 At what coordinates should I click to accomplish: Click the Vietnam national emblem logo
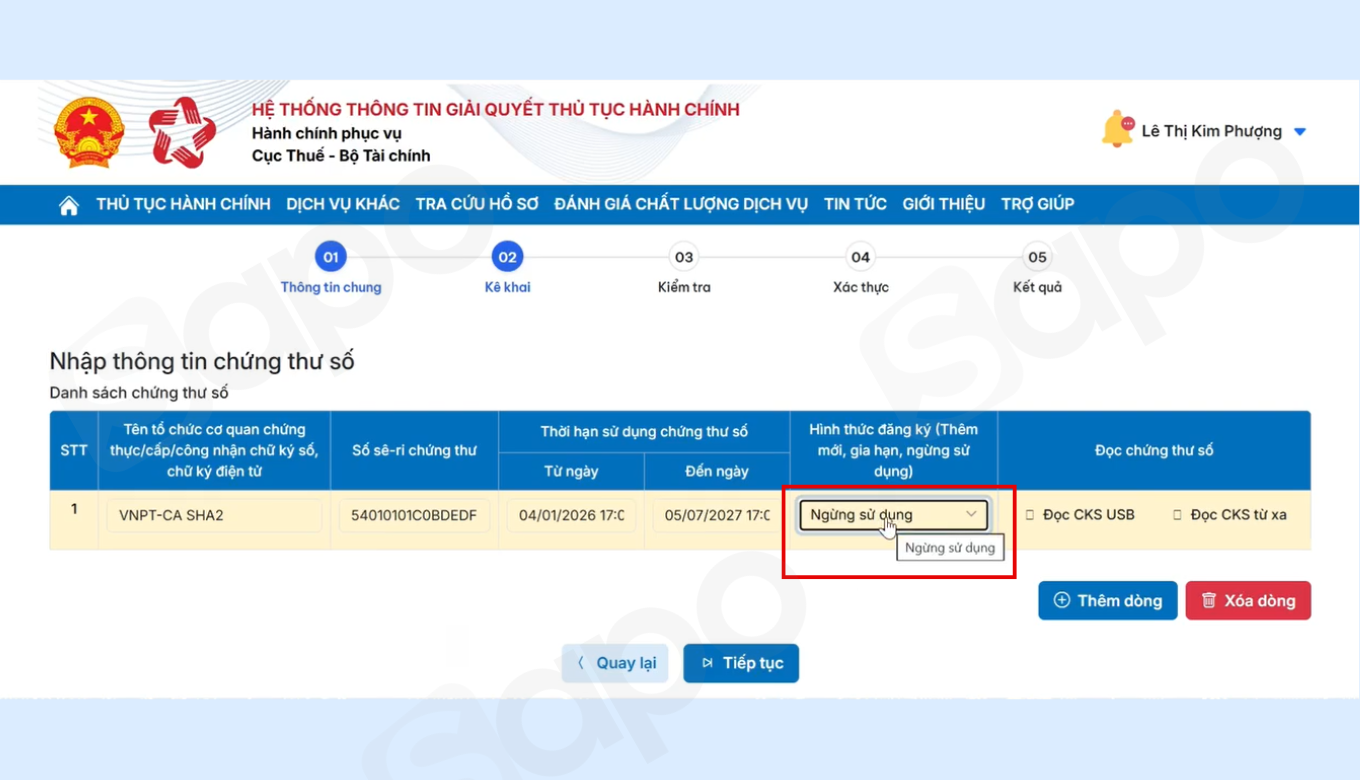pos(89,132)
